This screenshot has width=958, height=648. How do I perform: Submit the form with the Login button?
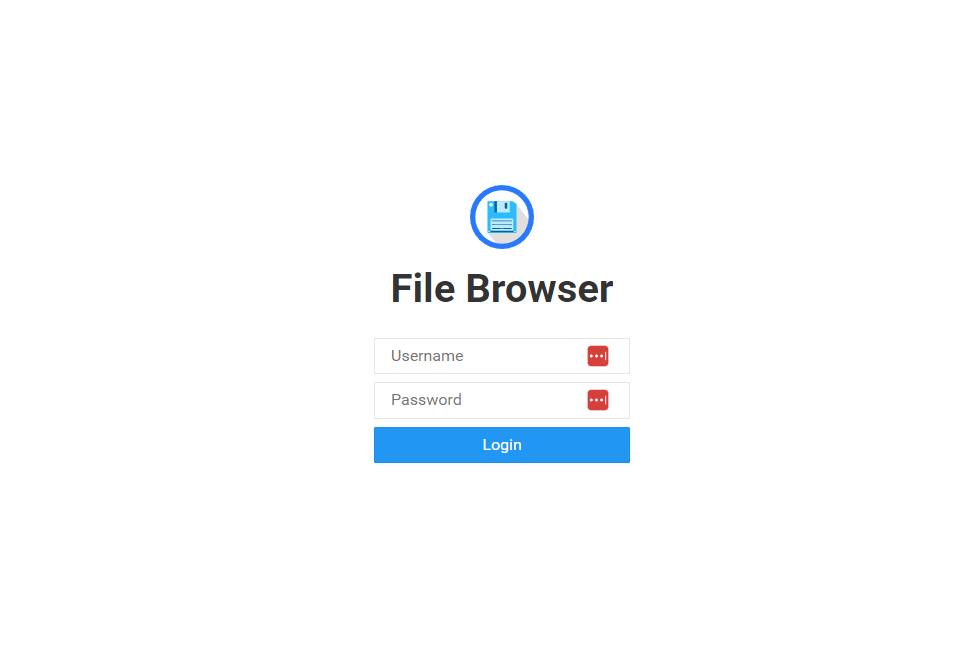pos(502,445)
